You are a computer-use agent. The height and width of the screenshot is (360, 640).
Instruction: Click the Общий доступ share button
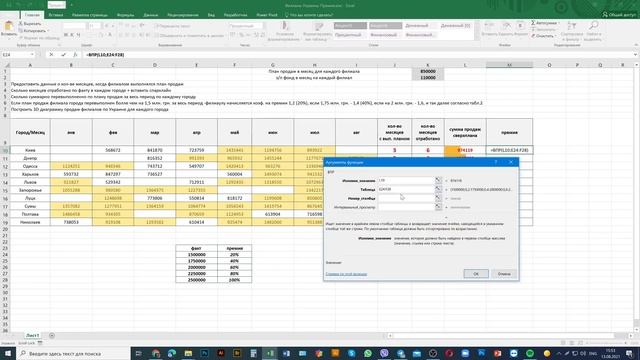click(x=619, y=15)
